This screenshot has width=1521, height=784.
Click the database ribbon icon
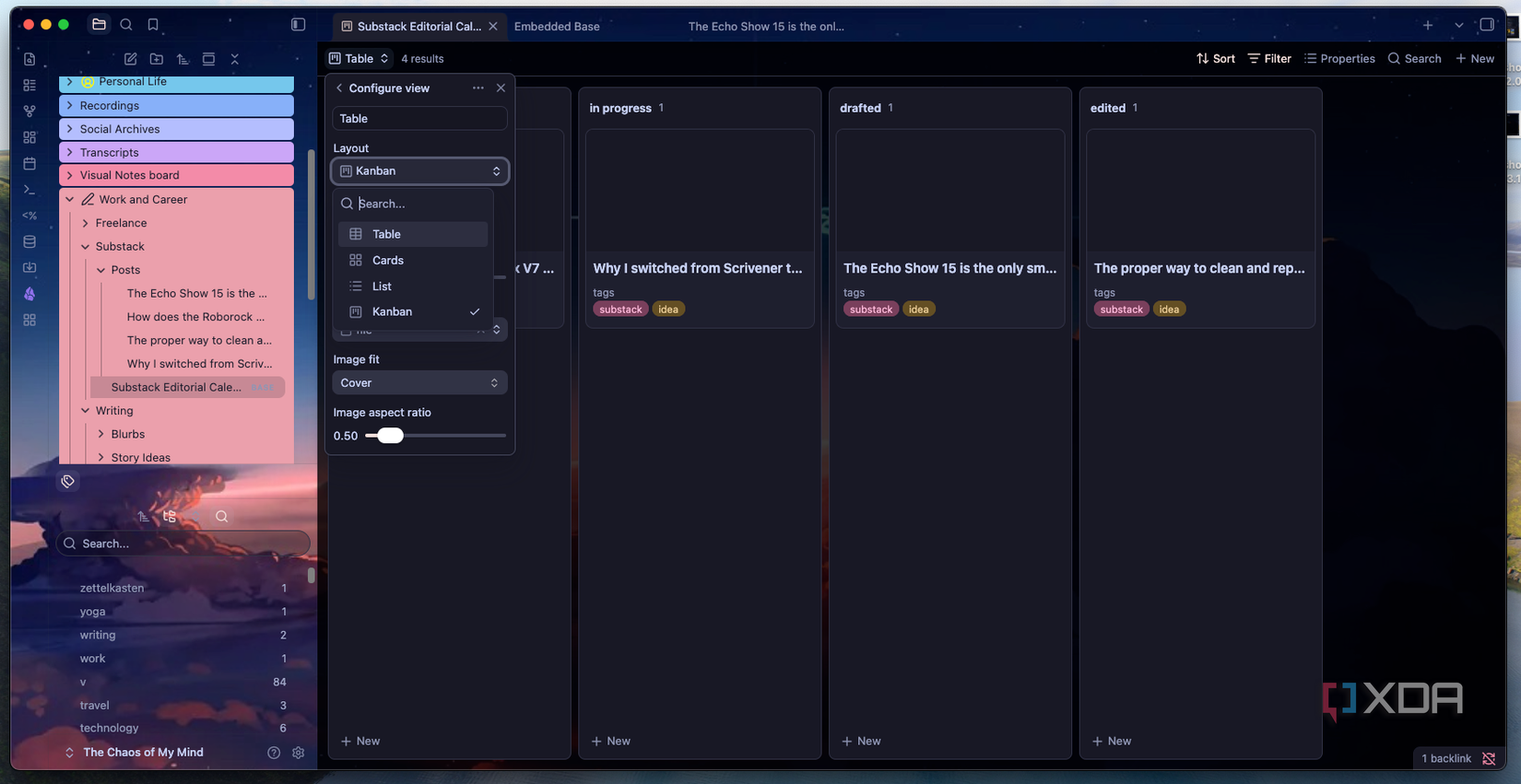(x=29, y=241)
